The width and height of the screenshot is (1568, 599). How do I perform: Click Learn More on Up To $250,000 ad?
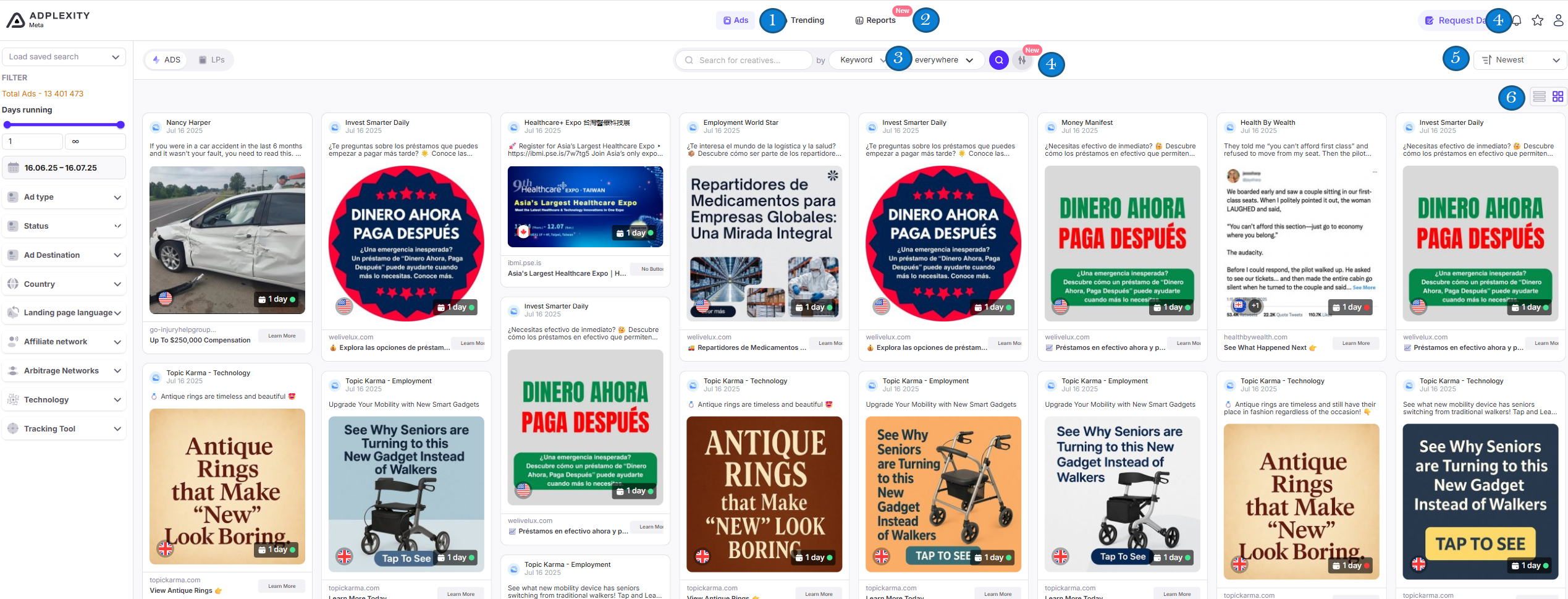[x=282, y=336]
